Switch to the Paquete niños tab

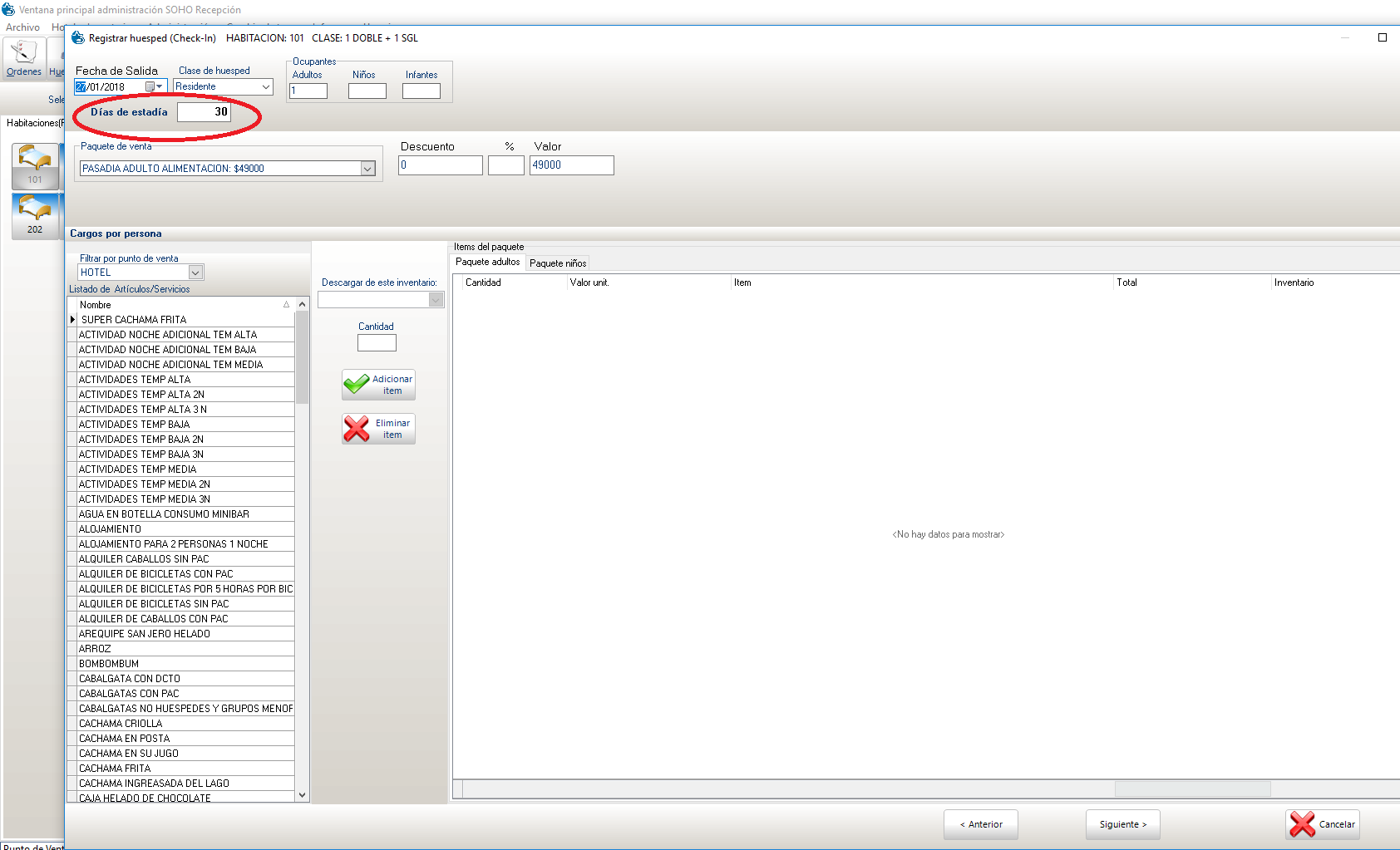tap(558, 263)
